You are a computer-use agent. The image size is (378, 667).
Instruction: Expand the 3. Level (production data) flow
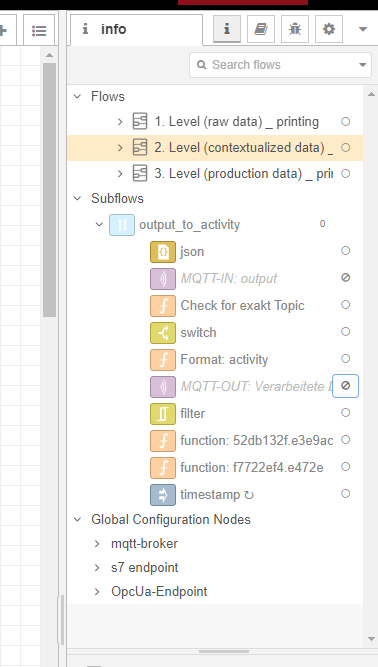[120, 174]
